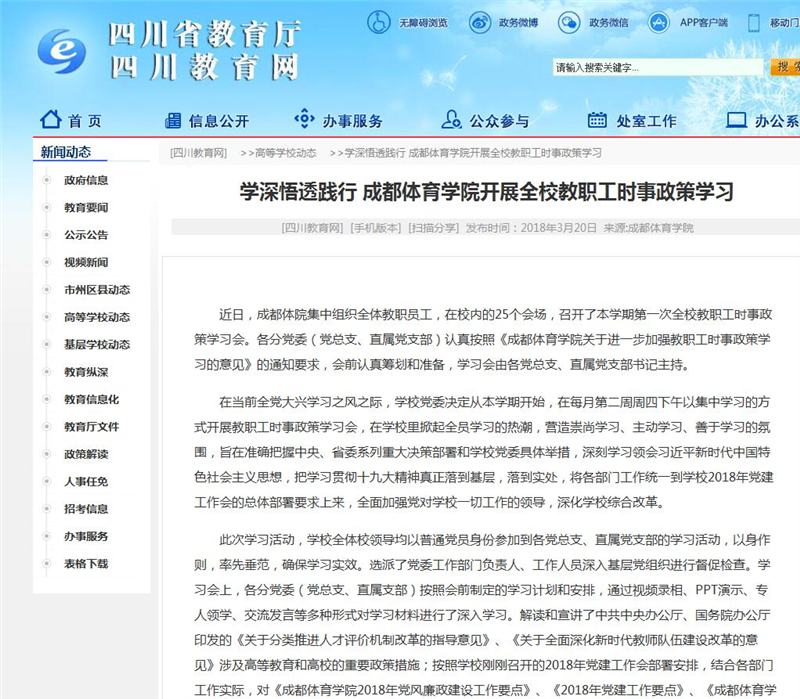Click the 政务微信 WeChat icon
The height and width of the screenshot is (699, 800).
pyautogui.click(x=569, y=22)
